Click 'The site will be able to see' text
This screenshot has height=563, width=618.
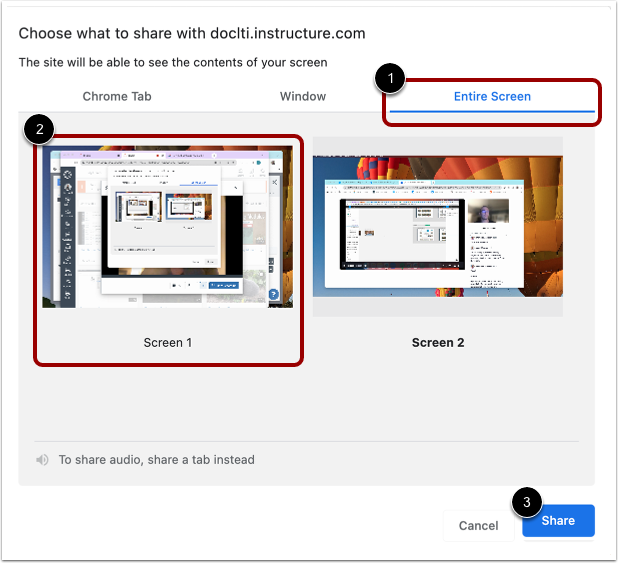[x=173, y=62]
